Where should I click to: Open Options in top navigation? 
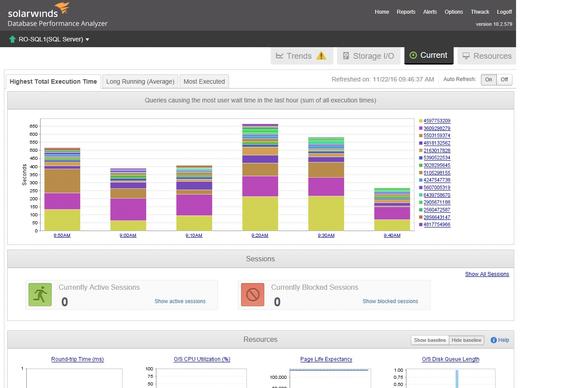(454, 12)
